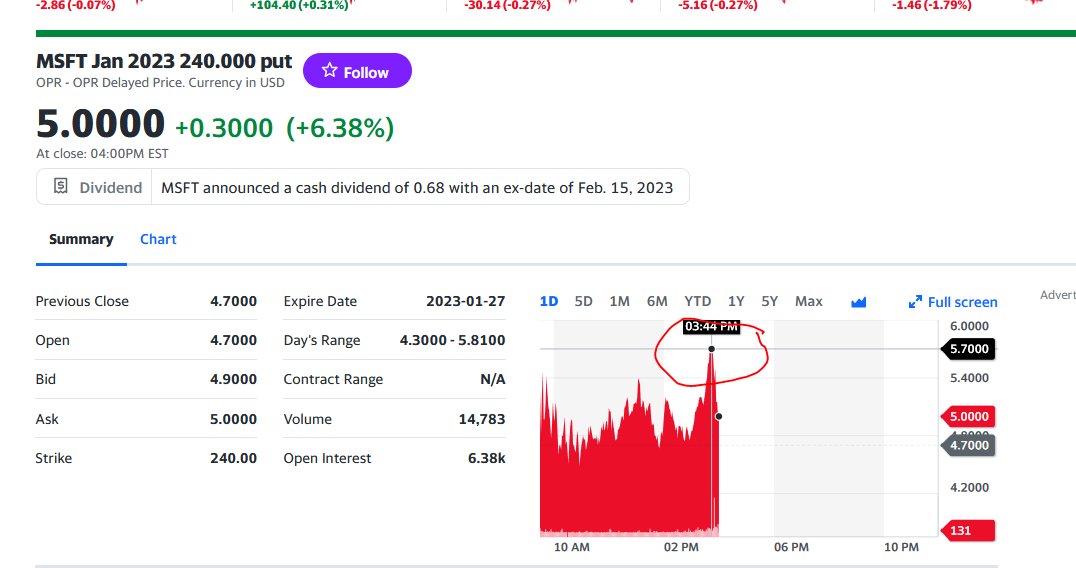The image size is (1076, 568).
Task: Click the -5.16 (-0.27%) ticker change
Action: coord(718,5)
